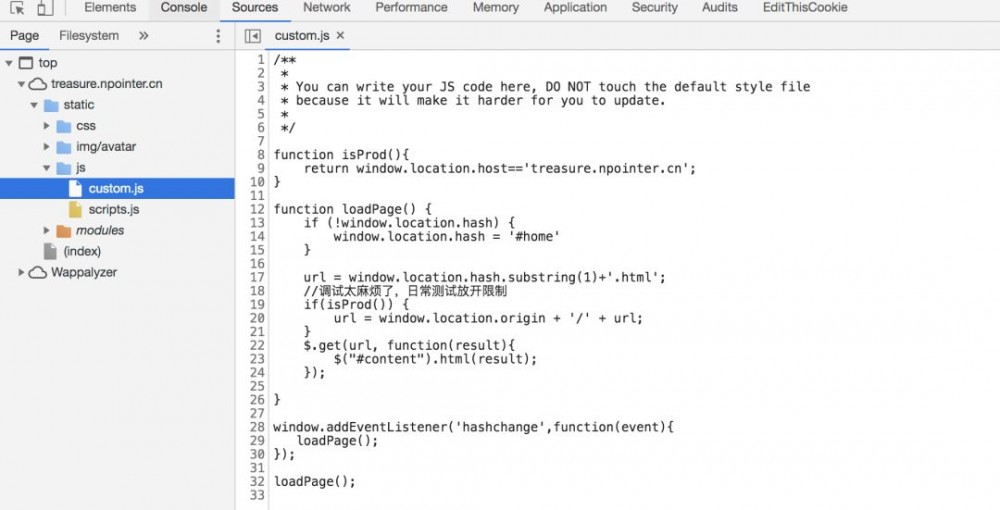The height and width of the screenshot is (510, 1000).
Task: Toggle the device toolbar icon
Action: (x=44, y=8)
